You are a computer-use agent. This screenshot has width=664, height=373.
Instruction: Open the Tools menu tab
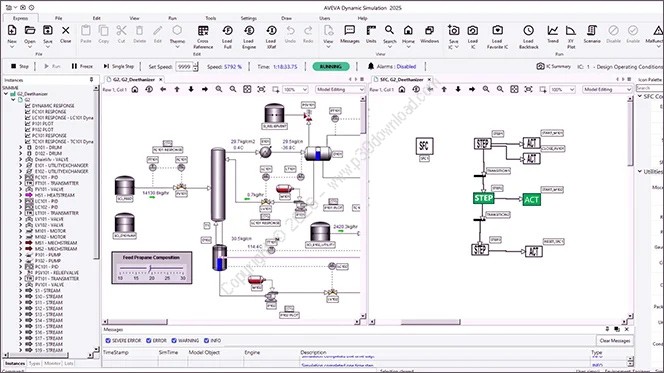pyautogui.click(x=210, y=18)
